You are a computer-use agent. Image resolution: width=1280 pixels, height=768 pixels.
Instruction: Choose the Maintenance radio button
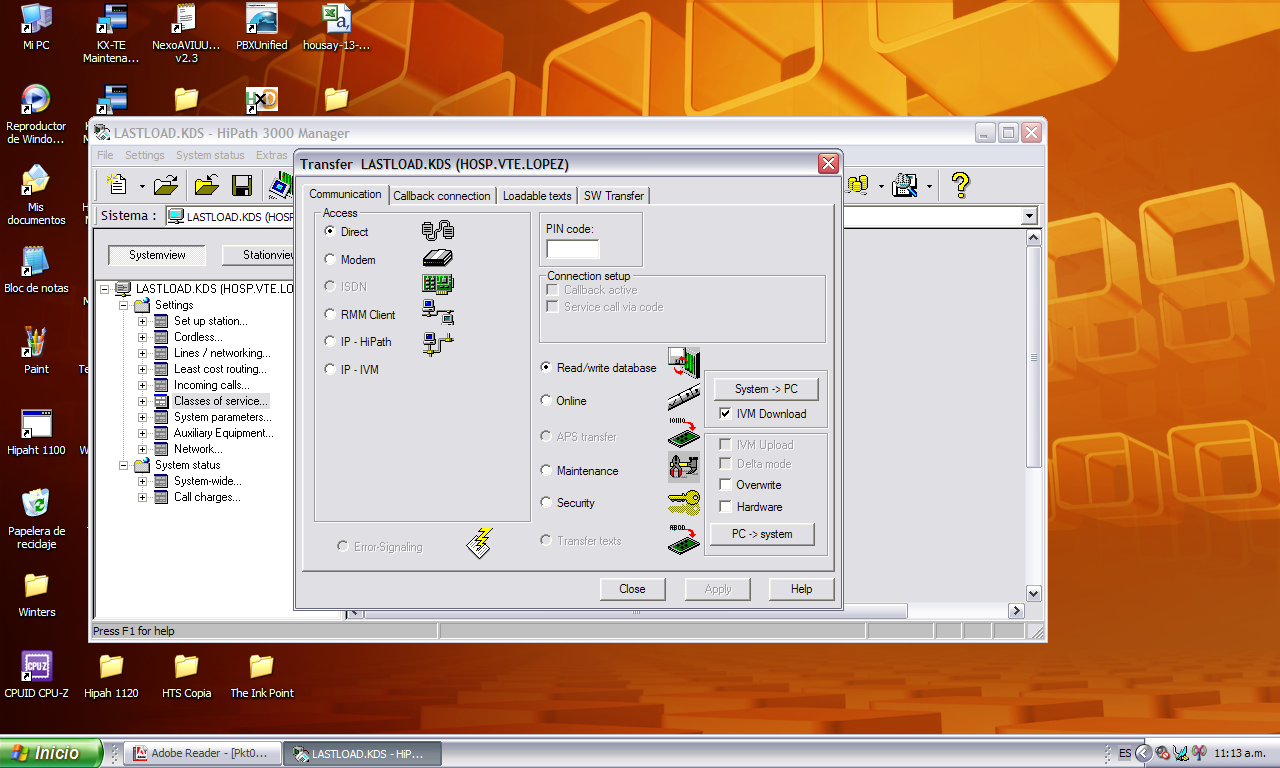pyautogui.click(x=546, y=470)
